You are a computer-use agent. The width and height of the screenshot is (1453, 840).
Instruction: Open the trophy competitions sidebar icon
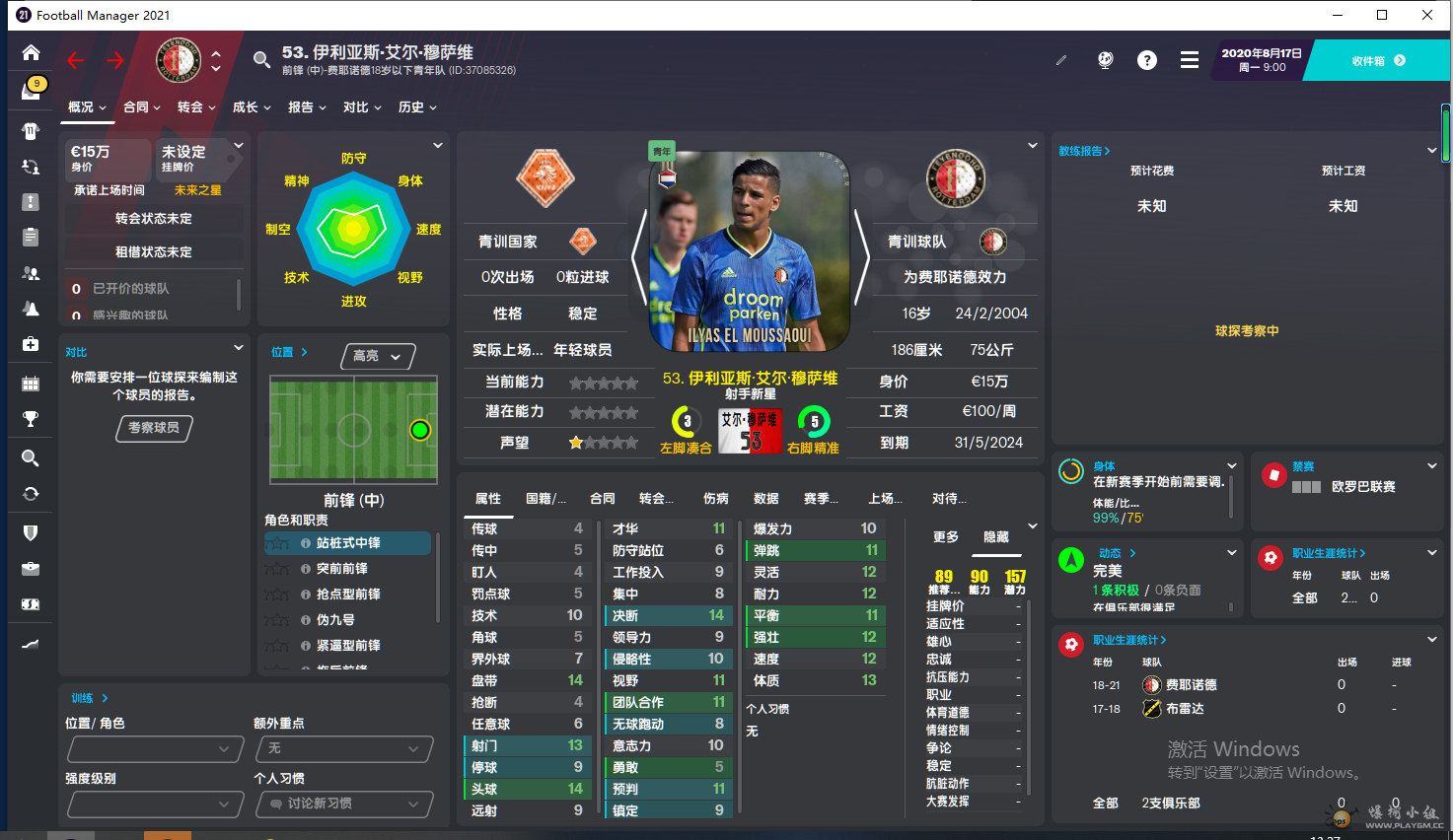31,419
